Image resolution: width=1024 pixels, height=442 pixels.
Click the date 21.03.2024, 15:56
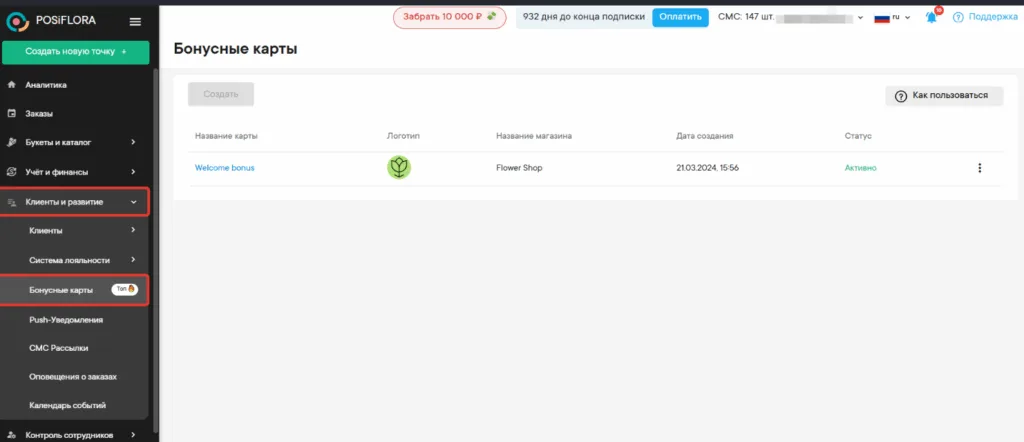(707, 168)
